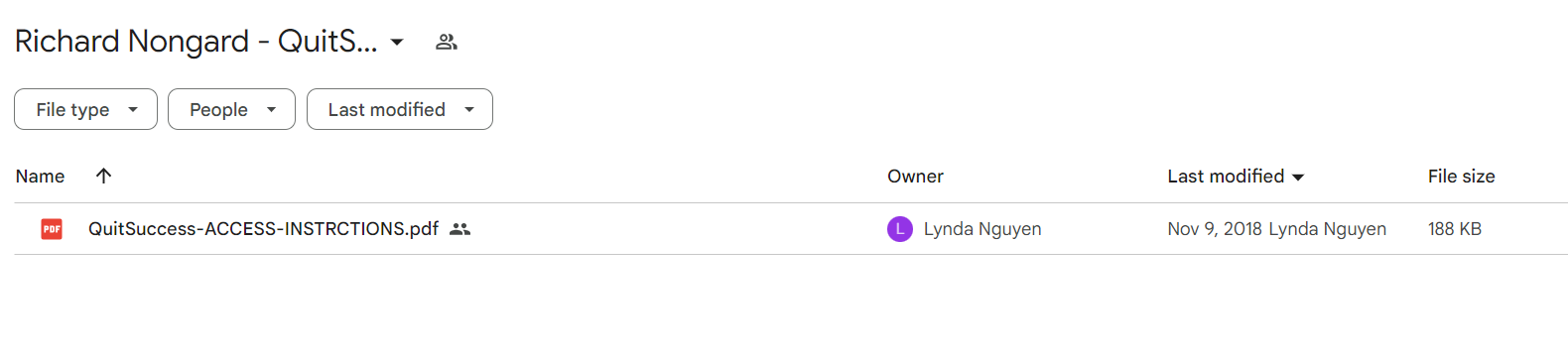Sort by the Name column header
This screenshot has height=363, width=1568.
pos(40,176)
